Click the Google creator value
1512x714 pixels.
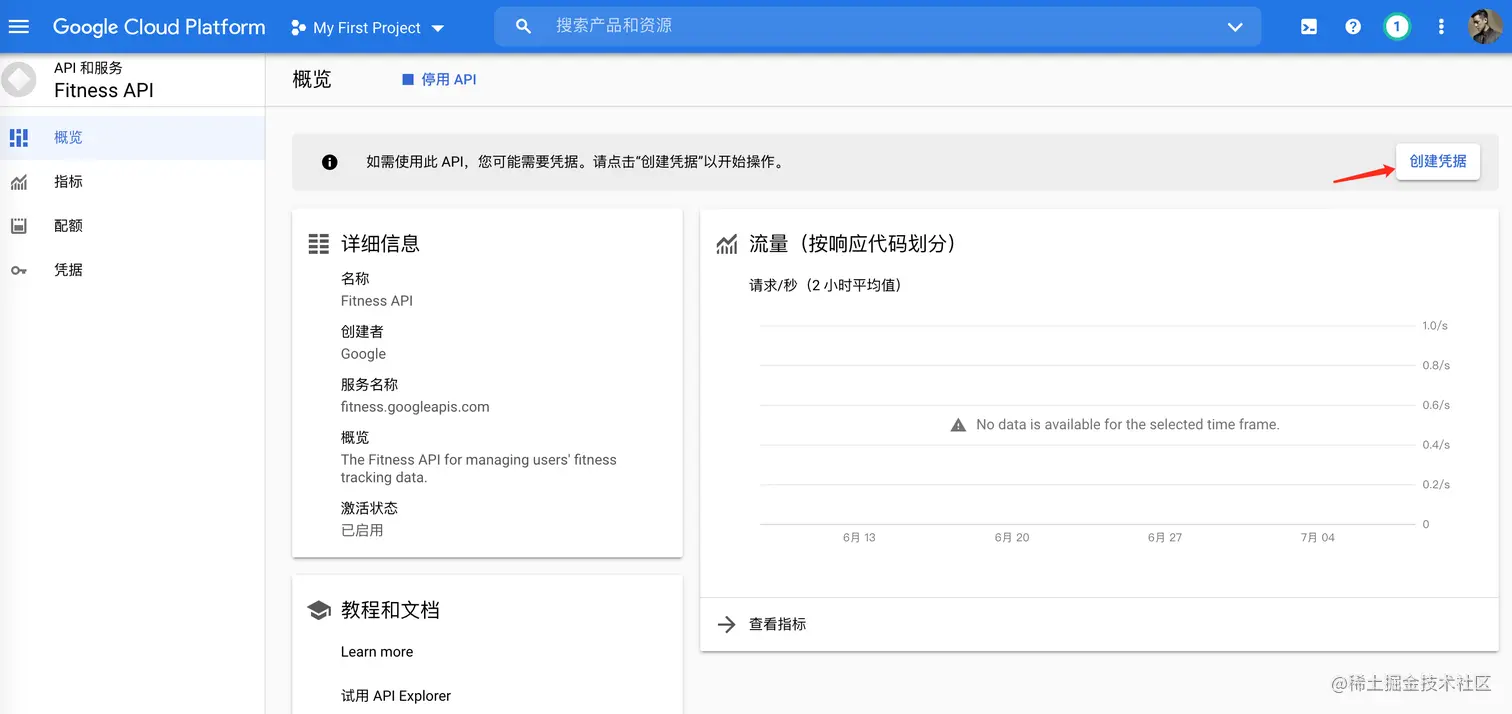tap(363, 354)
